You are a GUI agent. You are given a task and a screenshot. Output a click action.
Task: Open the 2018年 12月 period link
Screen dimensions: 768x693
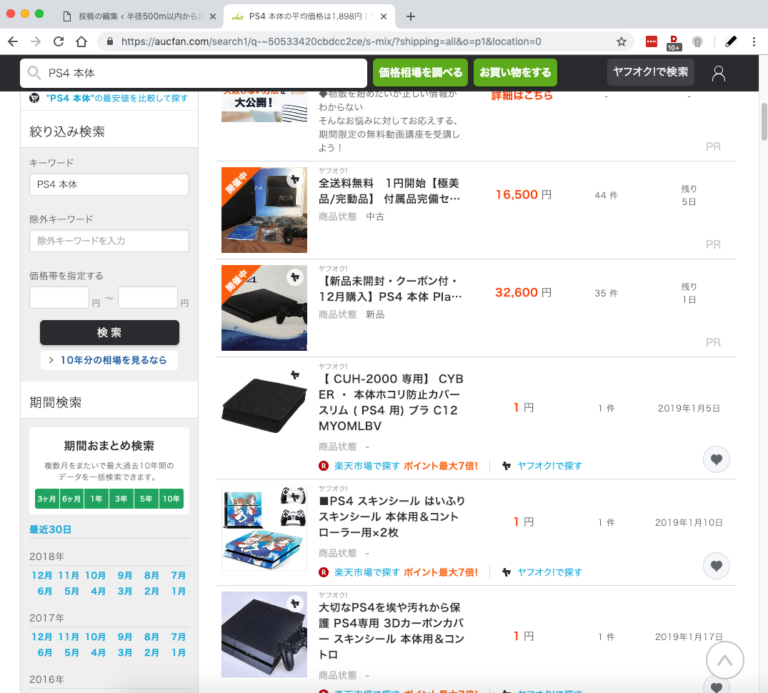tap(41, 575)
